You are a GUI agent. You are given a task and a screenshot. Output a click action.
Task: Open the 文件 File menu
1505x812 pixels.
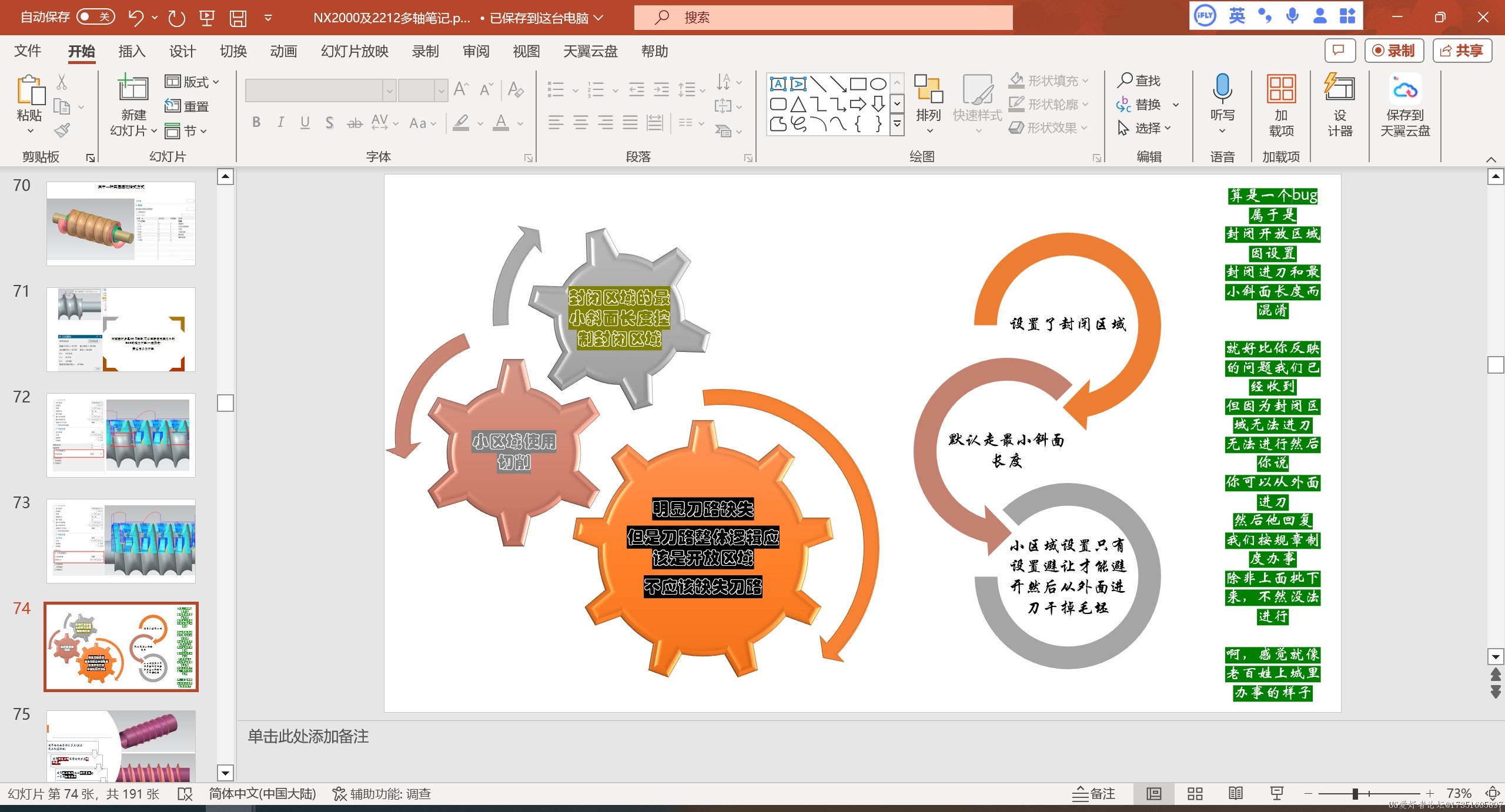(28, 51)
